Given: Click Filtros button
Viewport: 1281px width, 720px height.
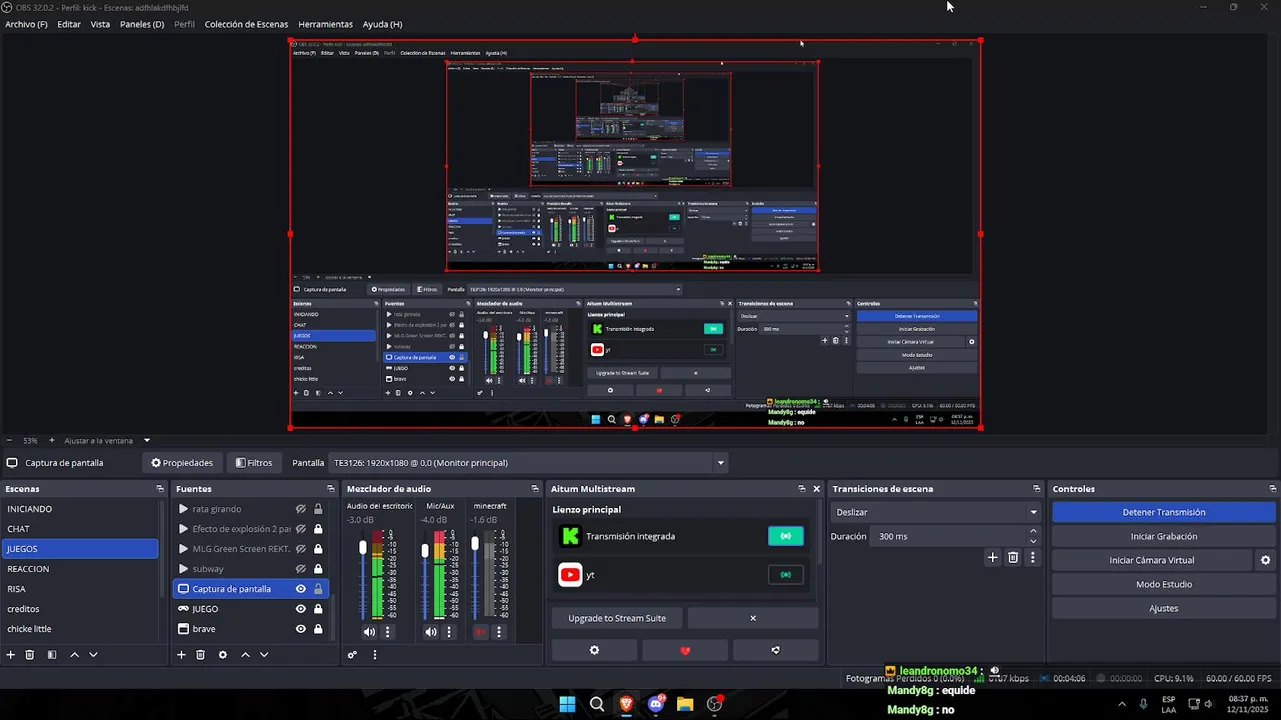Looking at the screenshot, I should coord(253,463).
